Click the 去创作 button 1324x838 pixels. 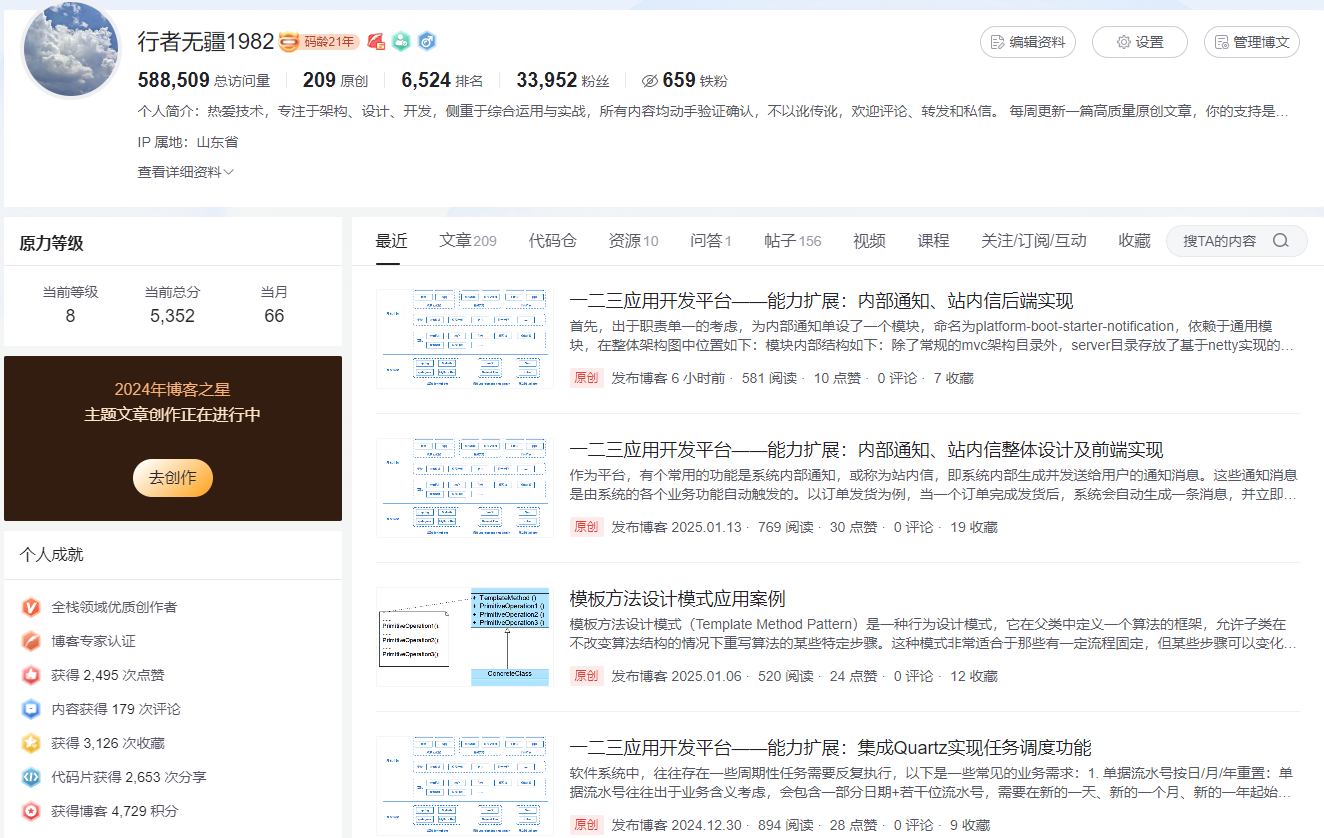[172, 478]
